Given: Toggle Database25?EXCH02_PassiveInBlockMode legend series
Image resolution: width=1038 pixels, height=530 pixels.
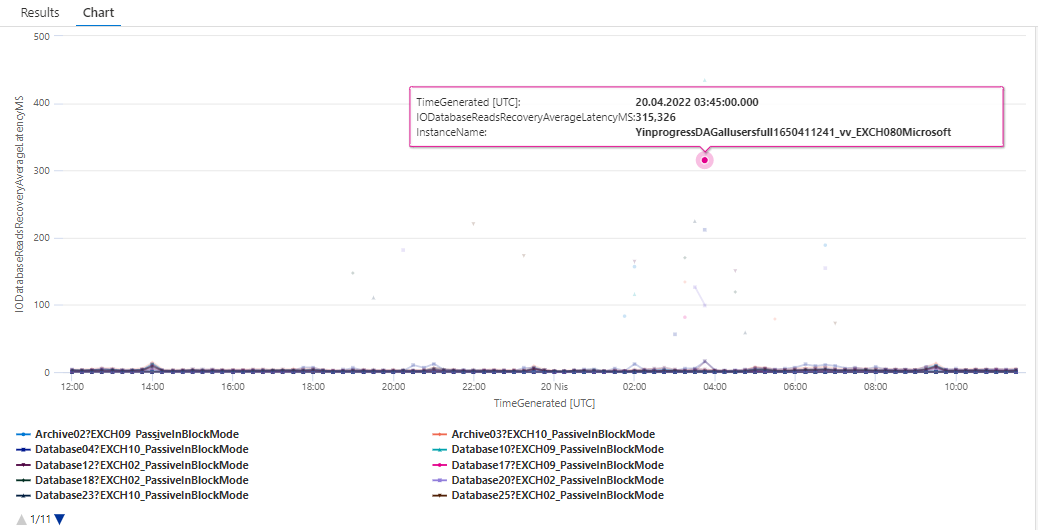Looking at the screenshot, I should [x=547, y=495].
